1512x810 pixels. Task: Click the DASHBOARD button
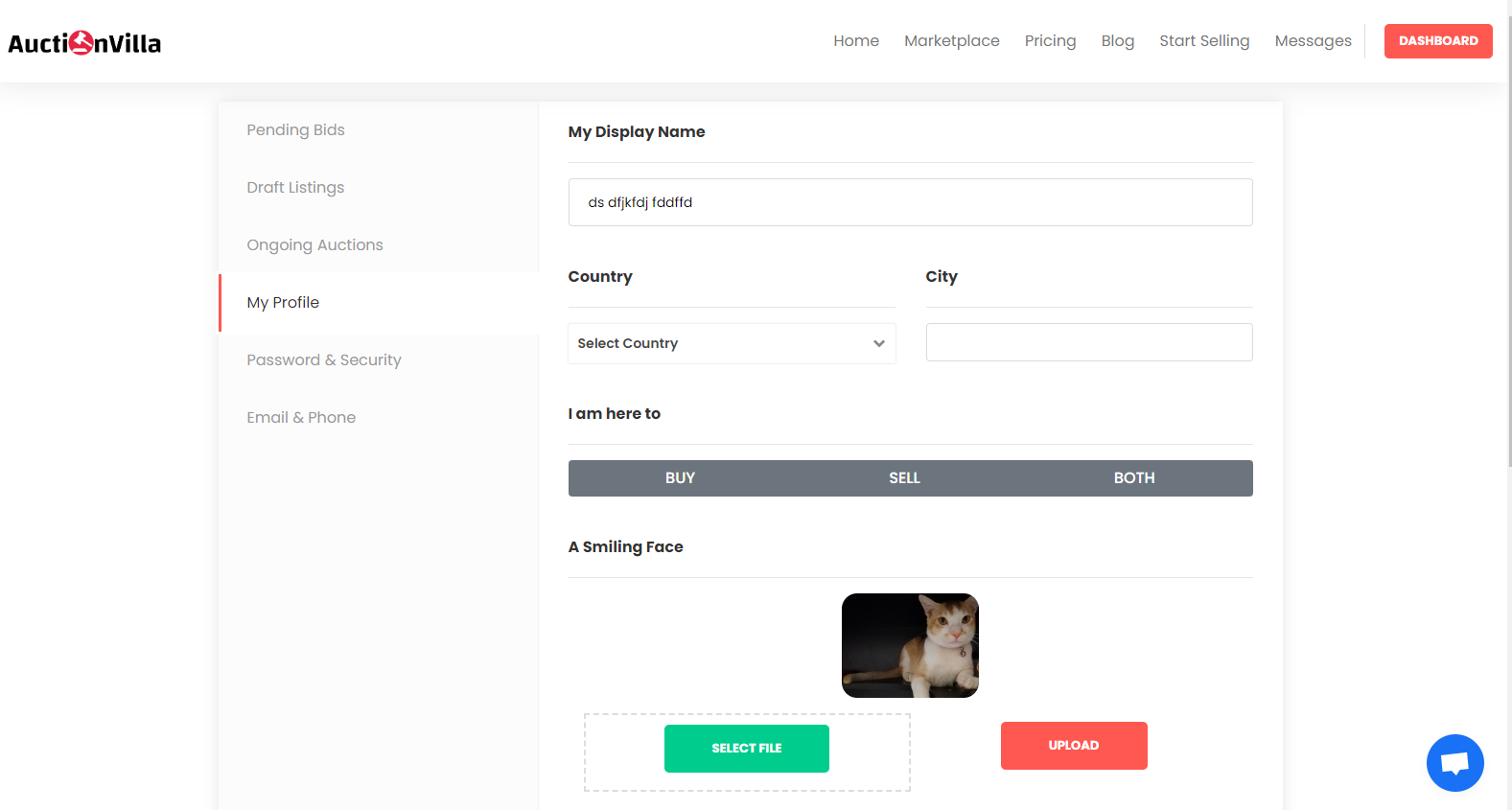click(1438, 41)
